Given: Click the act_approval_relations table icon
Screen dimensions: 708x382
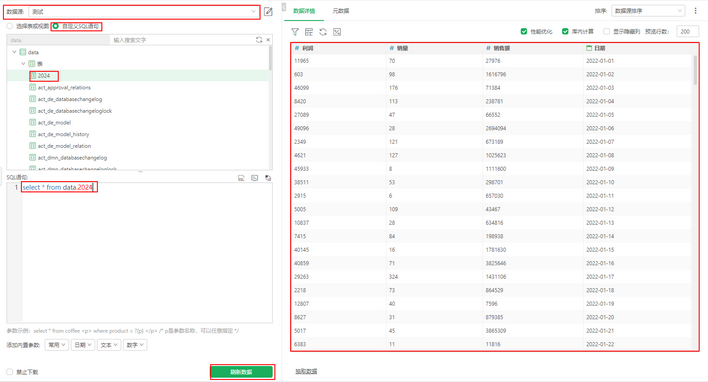Looking at the screenshot, I should point(33,87).
